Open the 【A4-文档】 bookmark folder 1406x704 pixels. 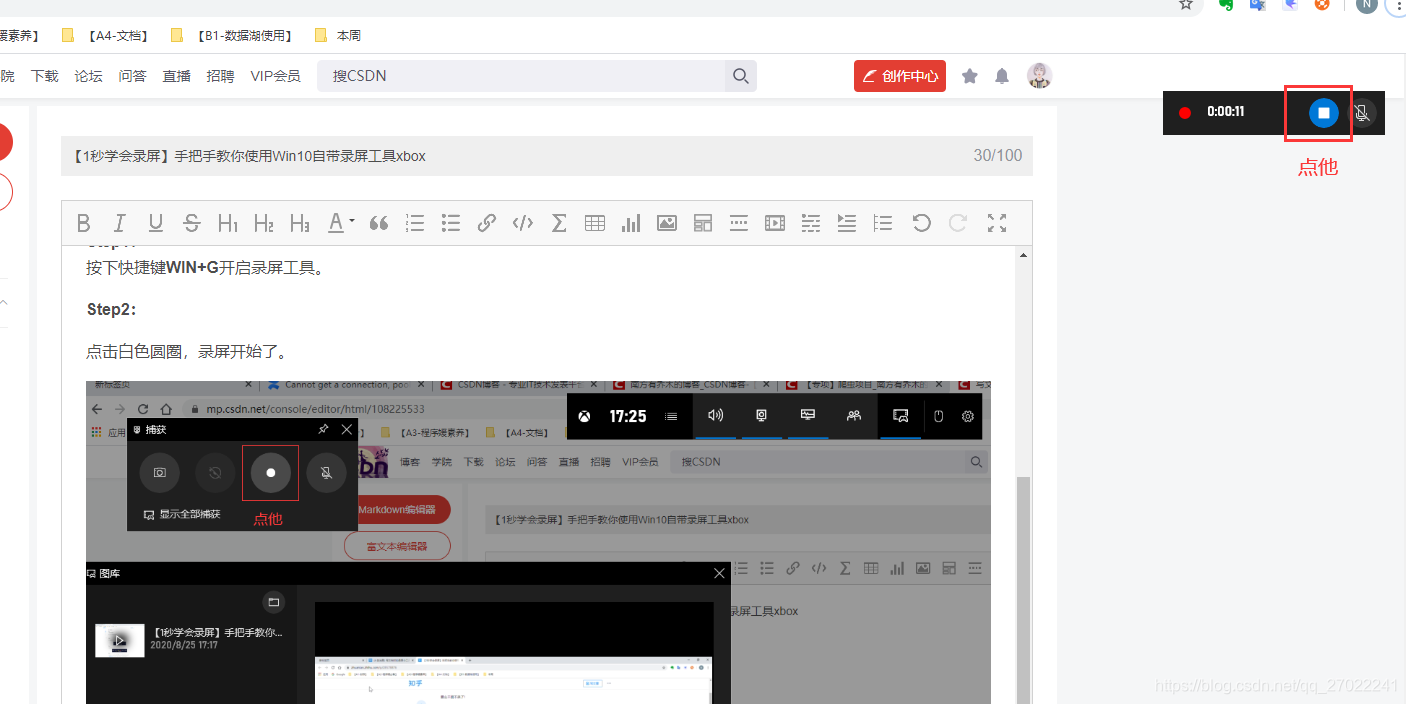[x=106, y=35]
